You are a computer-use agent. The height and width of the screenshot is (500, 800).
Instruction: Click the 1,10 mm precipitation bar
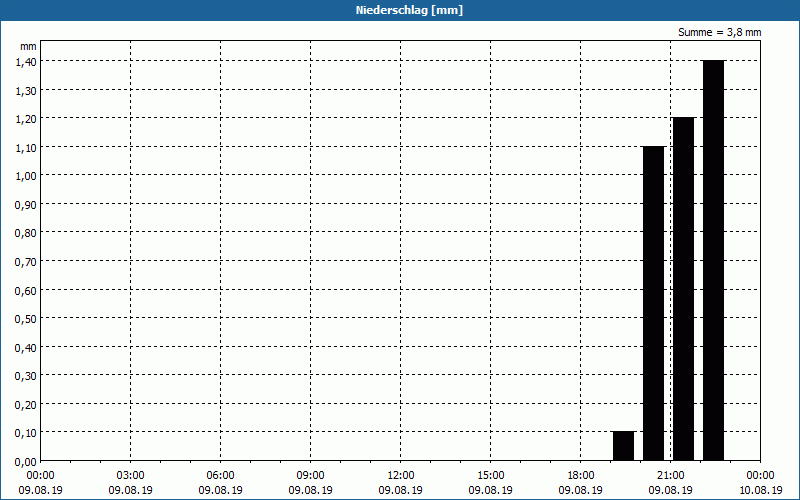pos(654,304)
